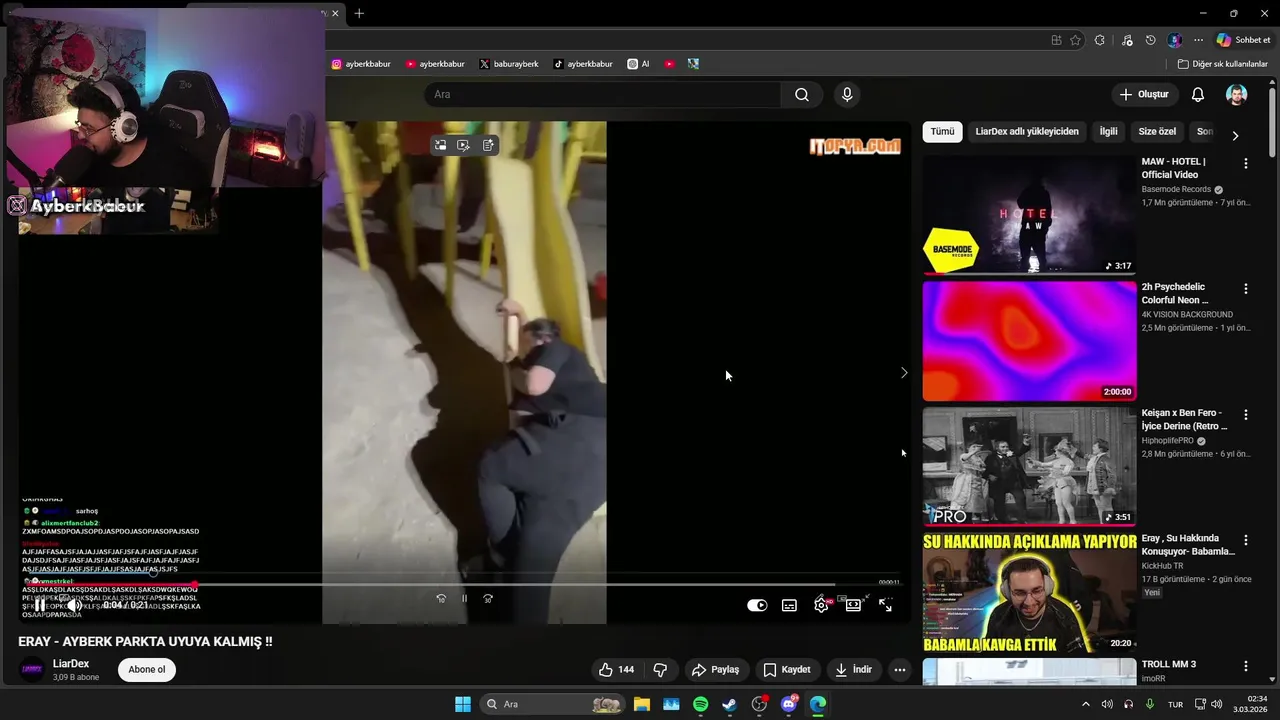Switch to theater mode

pyautogui.click(x=853, y=605)
